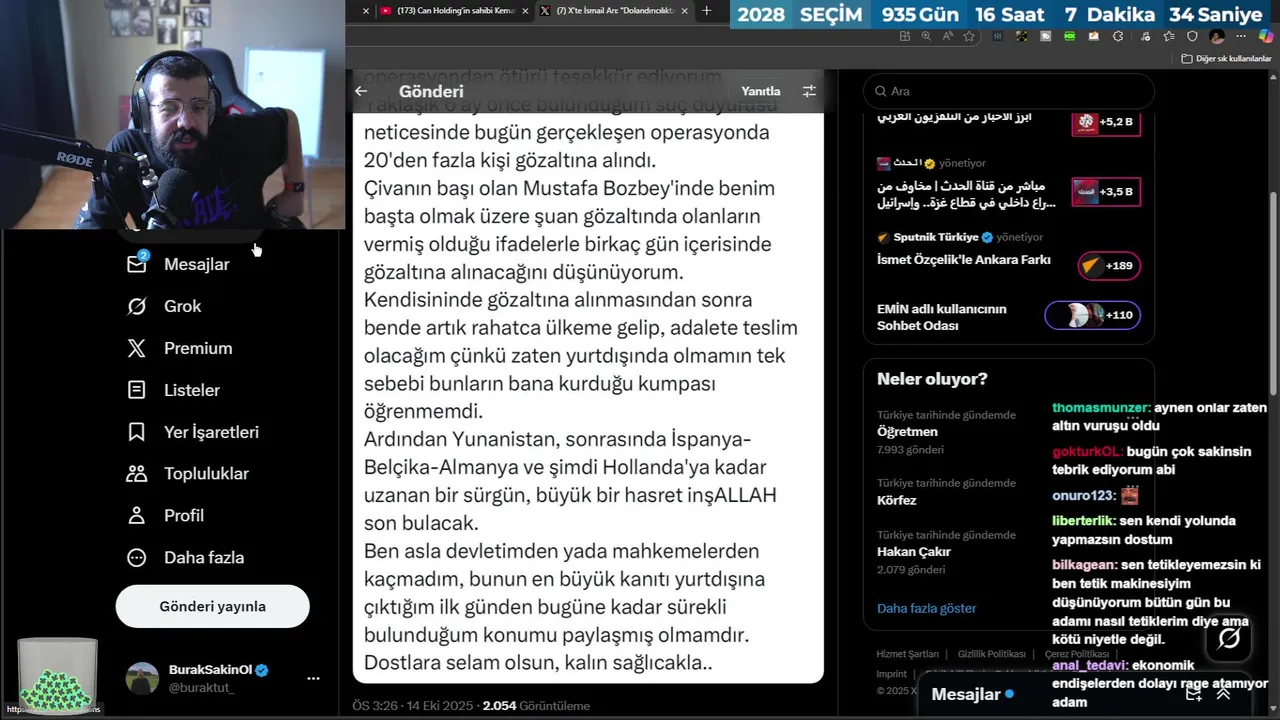1280x720 pixels.
Task: Click the Ara search field
Action: 1009,91
